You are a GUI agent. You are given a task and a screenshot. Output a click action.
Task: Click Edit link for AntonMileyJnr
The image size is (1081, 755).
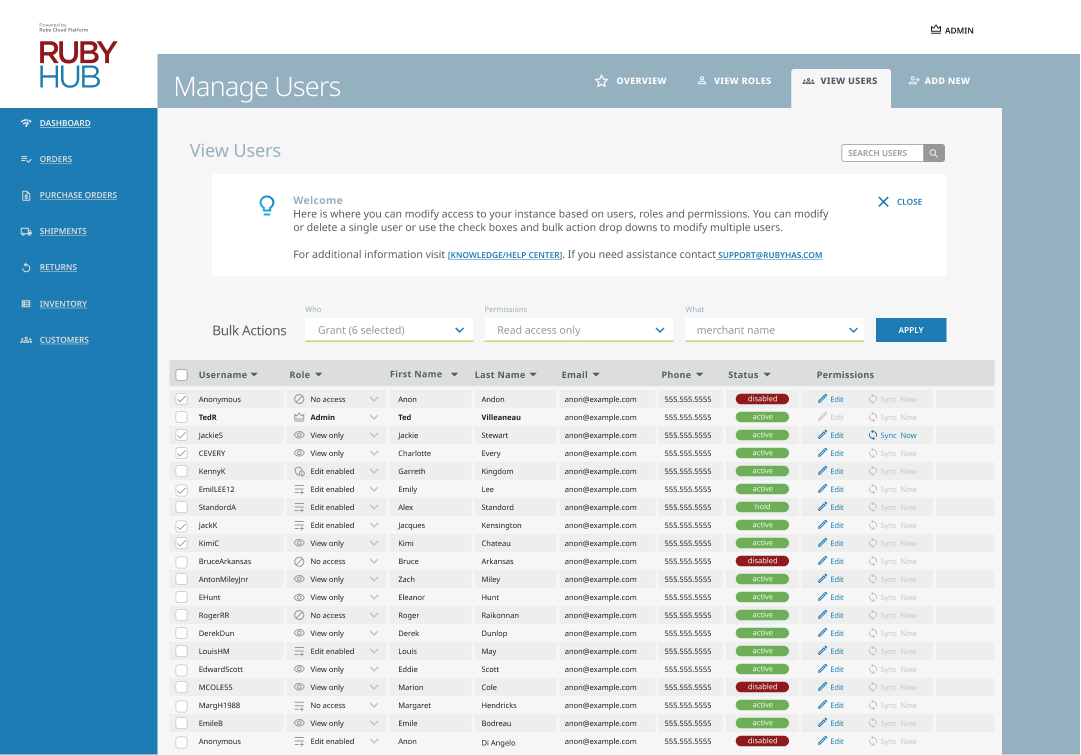836,579
